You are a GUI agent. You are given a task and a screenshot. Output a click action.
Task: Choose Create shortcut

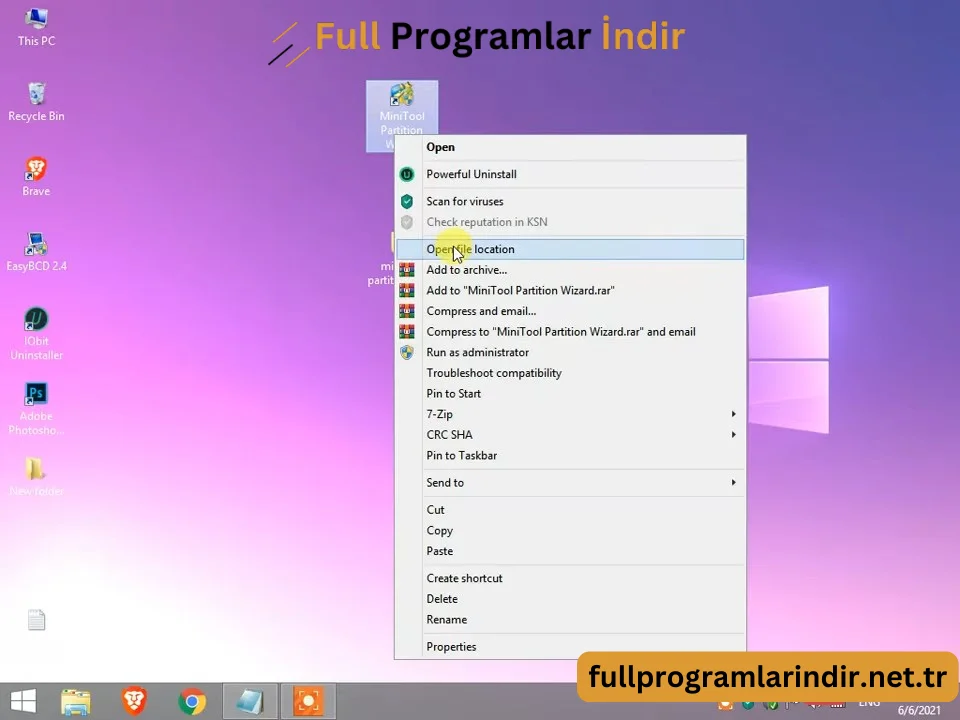tap(570, 579)
